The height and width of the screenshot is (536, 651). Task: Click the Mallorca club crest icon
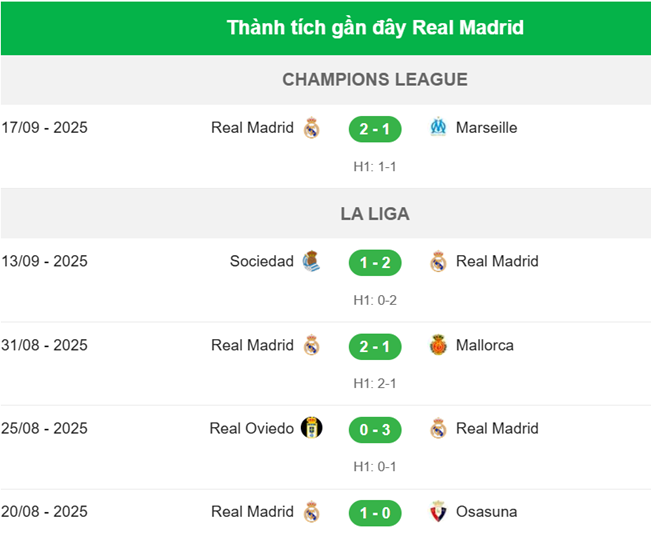tap(438, 346)
